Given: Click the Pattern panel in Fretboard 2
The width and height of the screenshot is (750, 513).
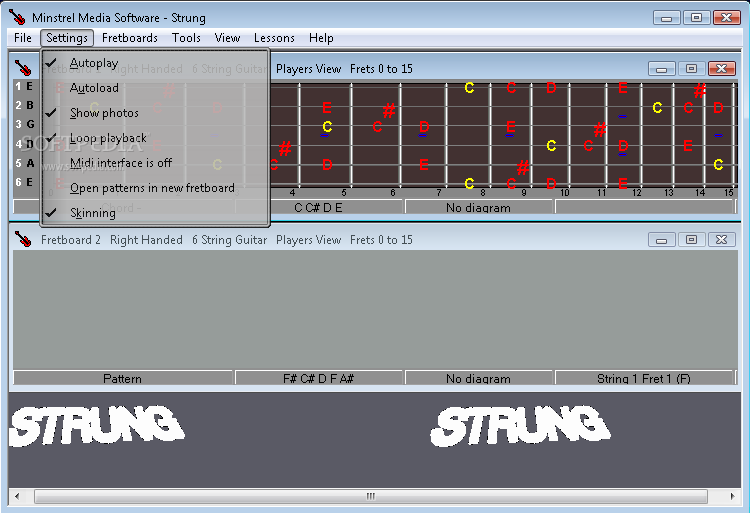Looking at the screenshot, I should point(123,378).
